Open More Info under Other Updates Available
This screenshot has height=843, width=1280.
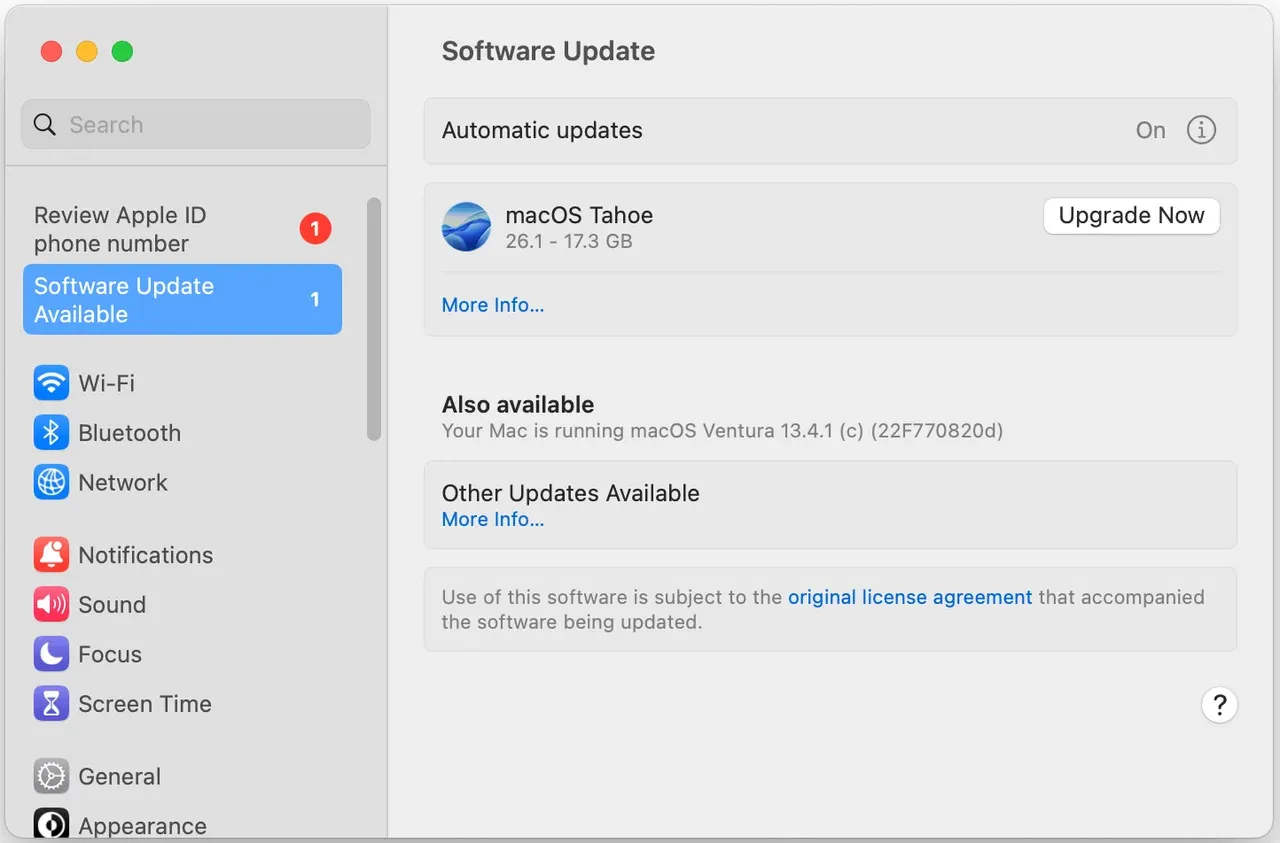493,519
